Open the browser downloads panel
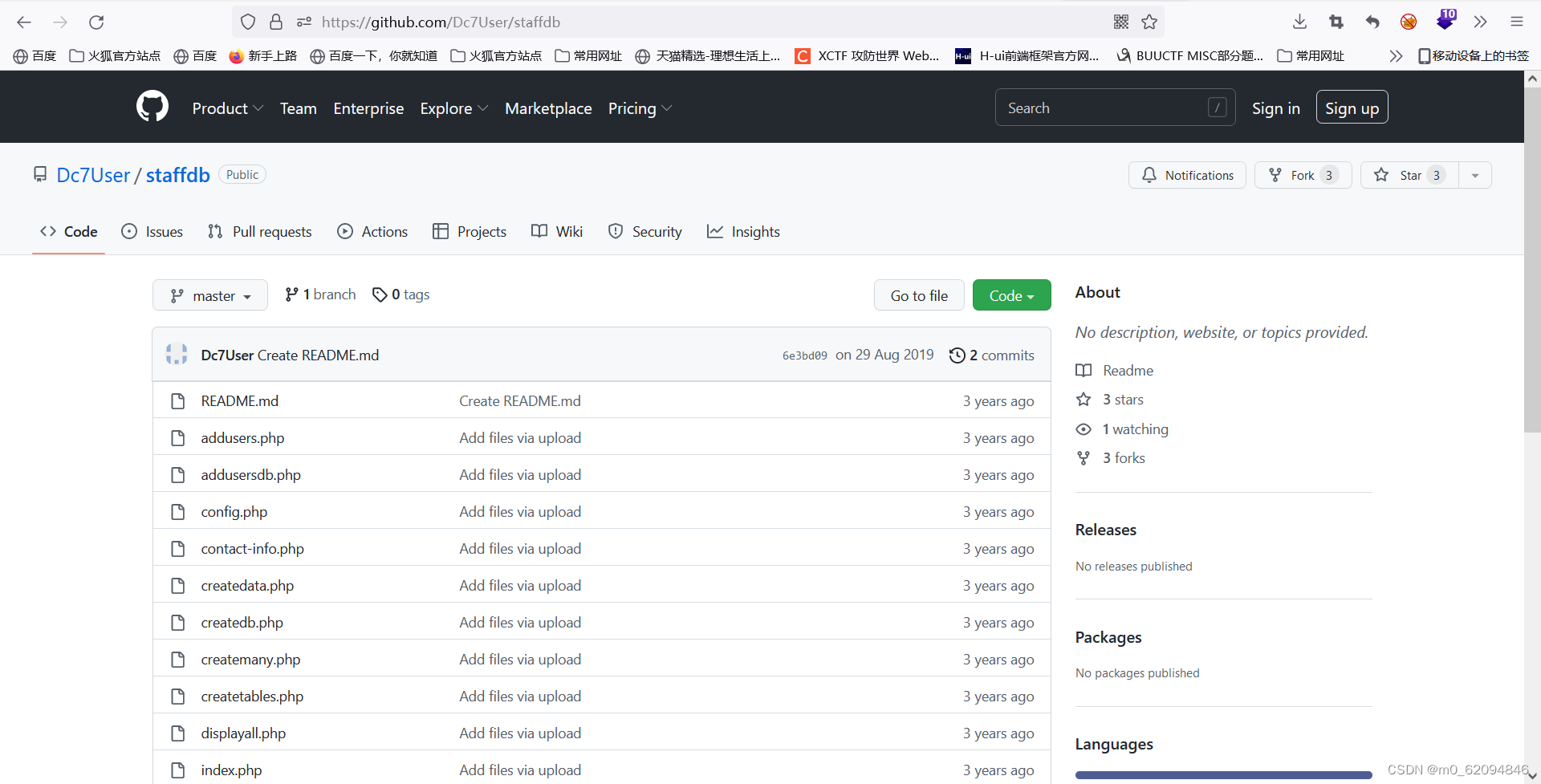Screen dimensions: 1541x784 (1300, 22)
